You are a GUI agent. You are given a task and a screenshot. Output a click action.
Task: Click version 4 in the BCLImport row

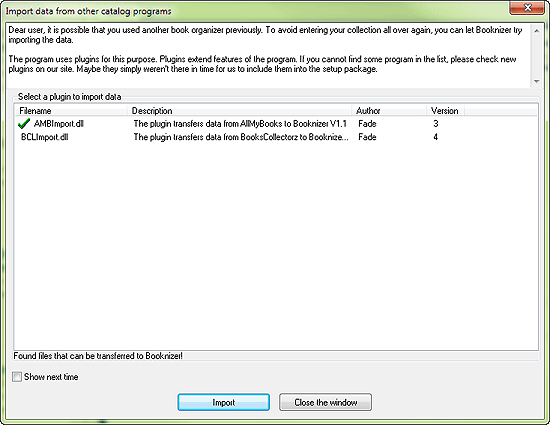(x=436, y=137)
